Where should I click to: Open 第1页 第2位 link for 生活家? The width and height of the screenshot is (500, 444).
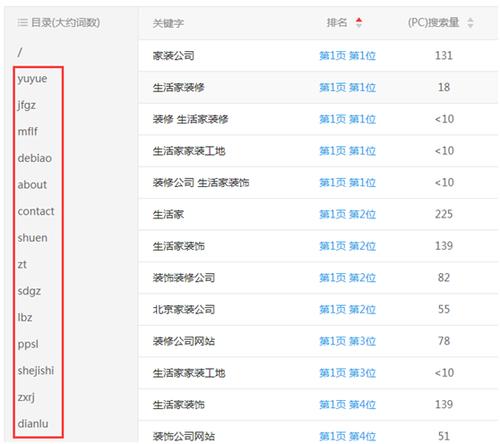coord(347,214)
